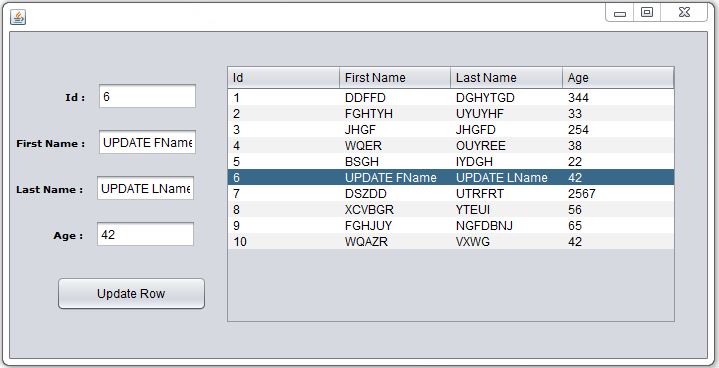This screenshot has width=719, height=368.
Task: Select the table cell IYDGH
Action: click(x=506, y=162)
